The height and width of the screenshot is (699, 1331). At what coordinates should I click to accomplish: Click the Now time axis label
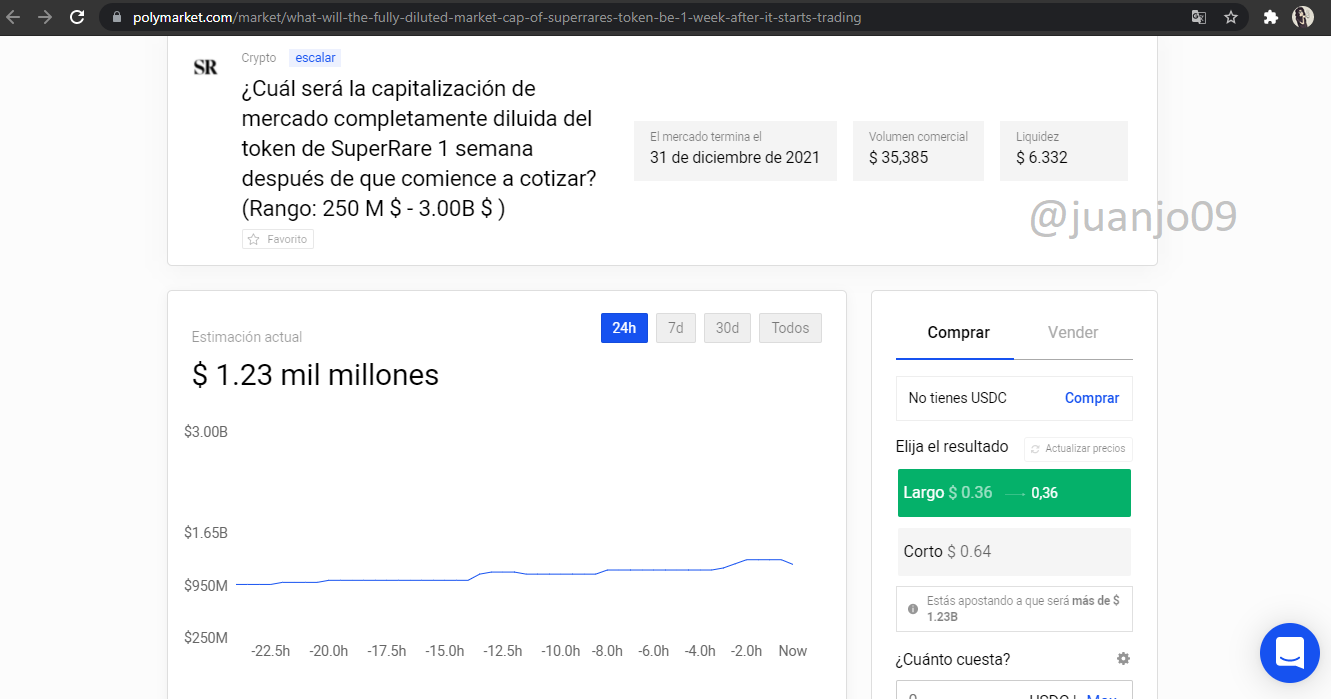[793, 651]
